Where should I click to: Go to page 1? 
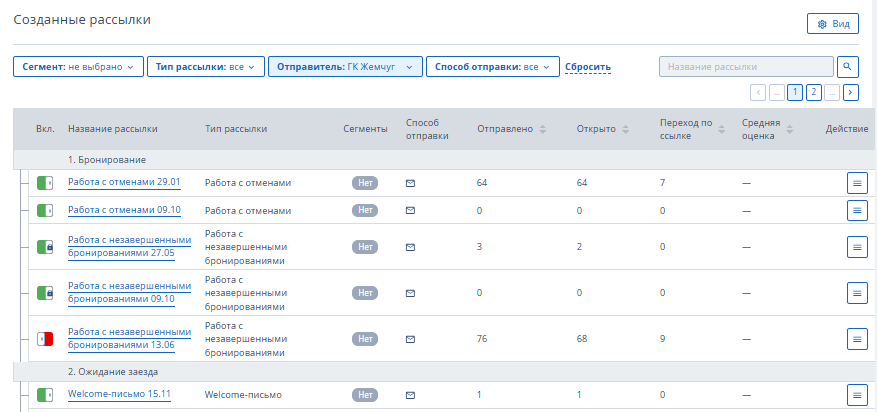pyautogui.click(x=795, y=92)
